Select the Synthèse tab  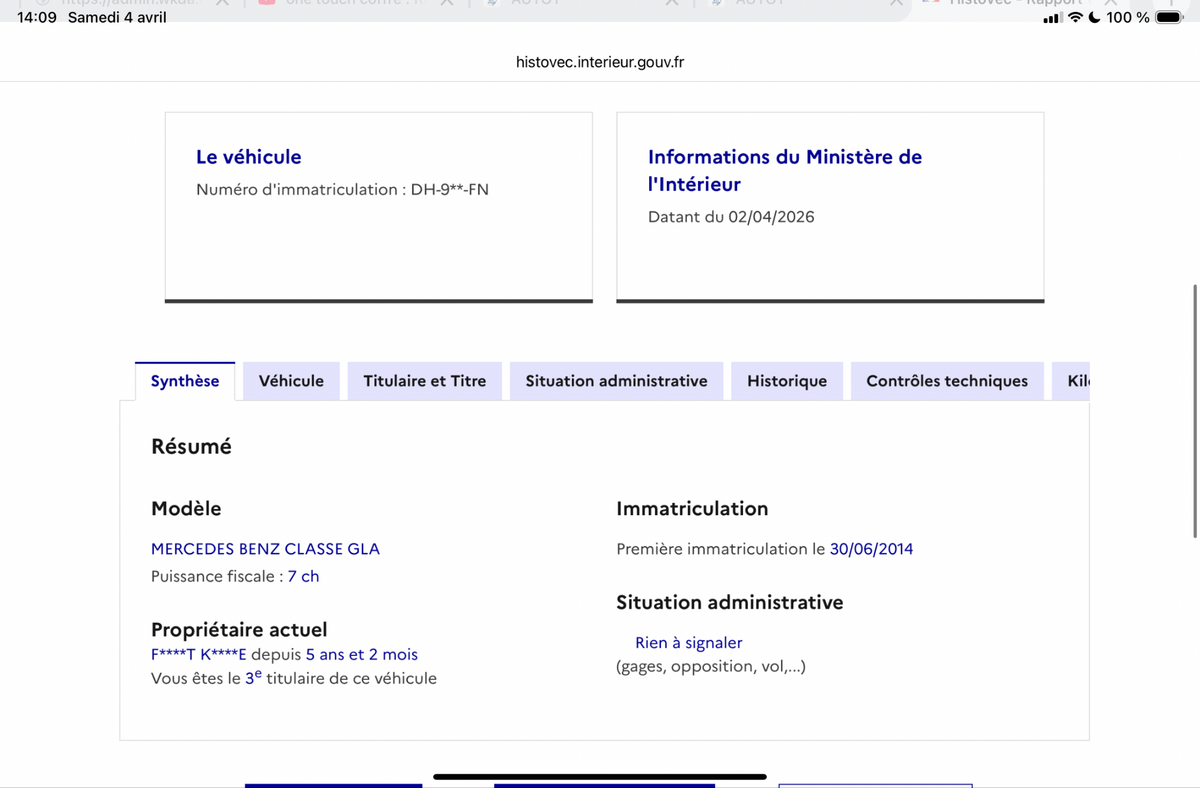tap(185, 381)
